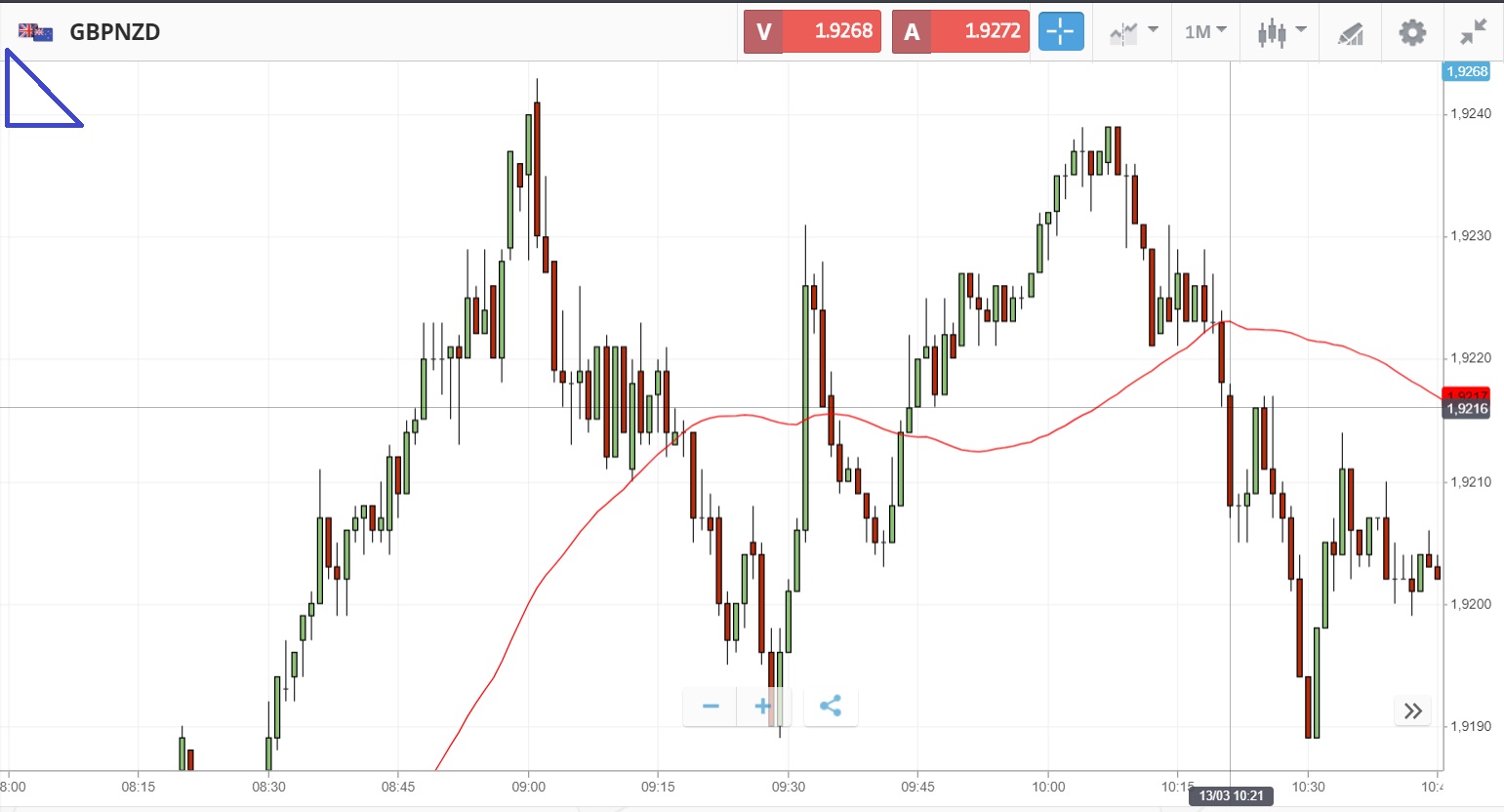Click the 1,9240 price axis label
Screen dimensions: 1504x812
[x=1471, y=113]
